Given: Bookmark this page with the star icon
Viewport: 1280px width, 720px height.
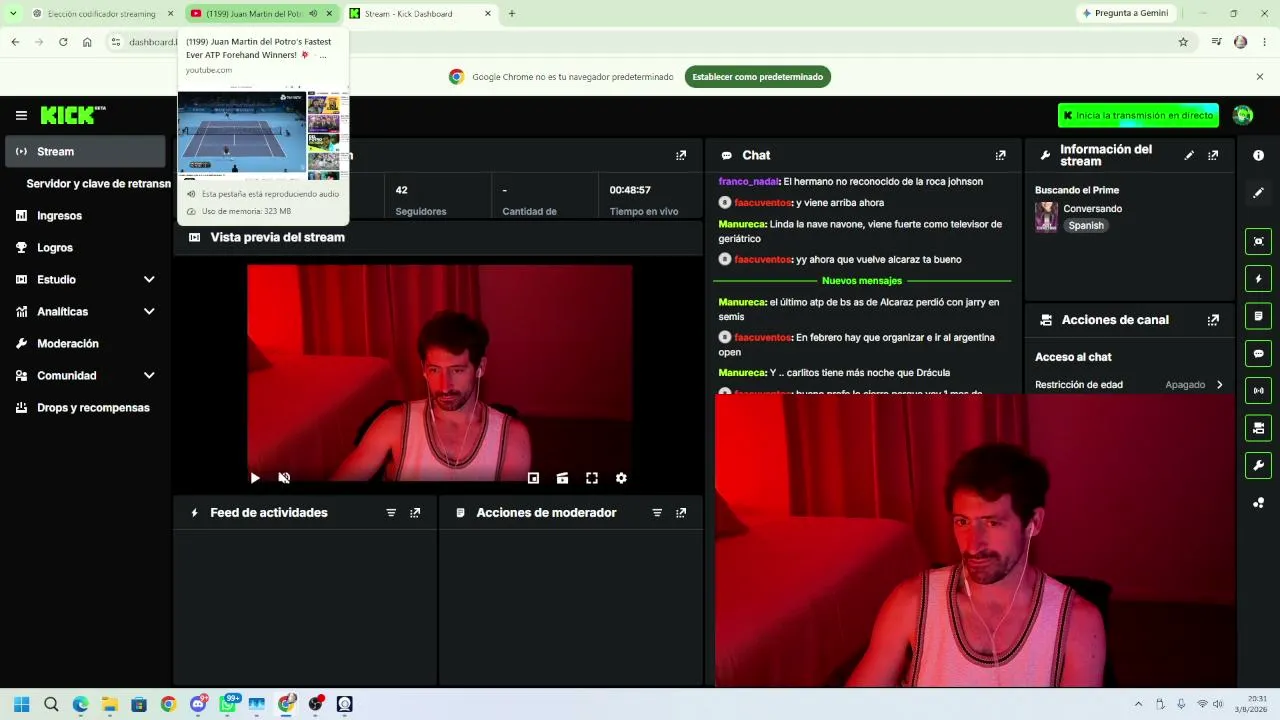Looking at the screenshot, I should pyautogui.click(x=1183, y=42).
